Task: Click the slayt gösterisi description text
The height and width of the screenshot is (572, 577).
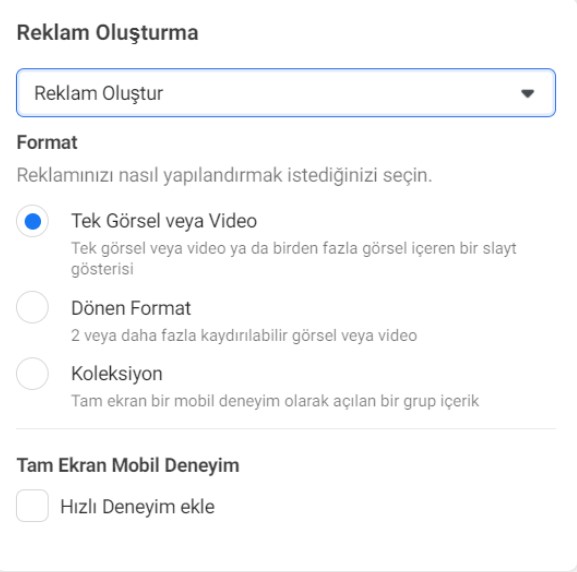Action: [294, 258]
